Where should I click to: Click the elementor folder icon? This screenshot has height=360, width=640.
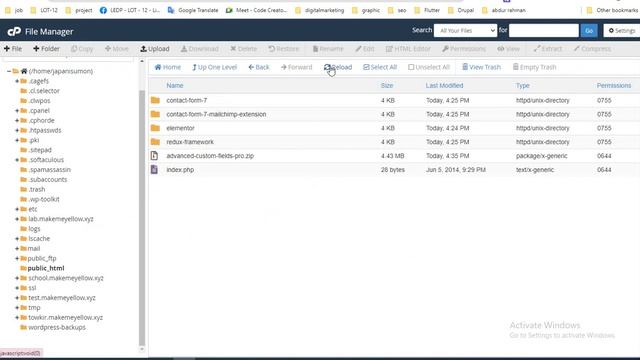(155, 128)
